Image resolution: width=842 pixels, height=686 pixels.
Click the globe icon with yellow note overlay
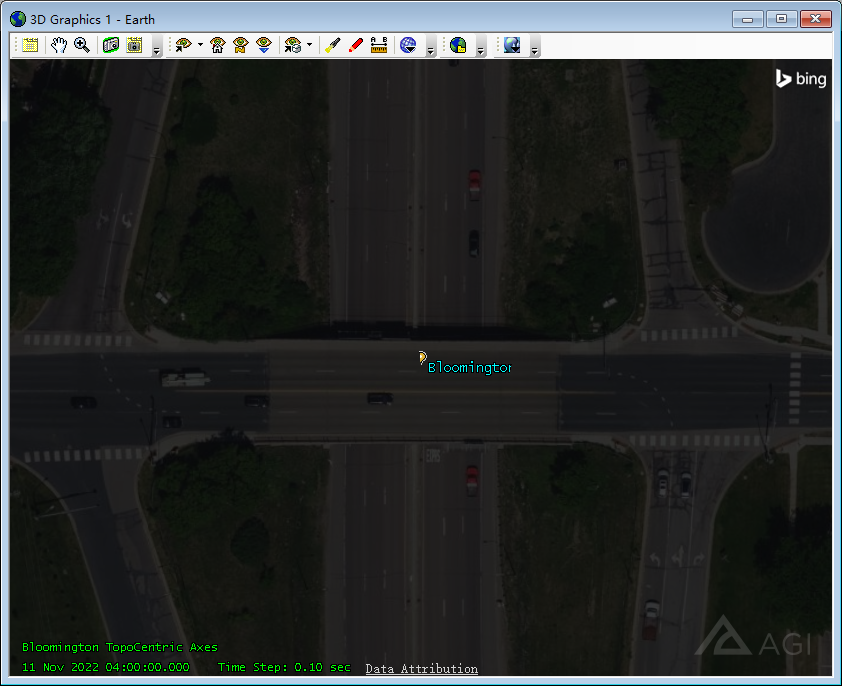point(458,45)
